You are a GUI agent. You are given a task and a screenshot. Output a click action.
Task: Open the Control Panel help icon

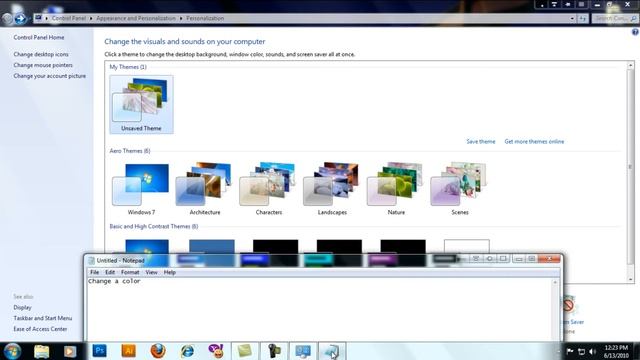pyautogui.click(x=635, y=32)
